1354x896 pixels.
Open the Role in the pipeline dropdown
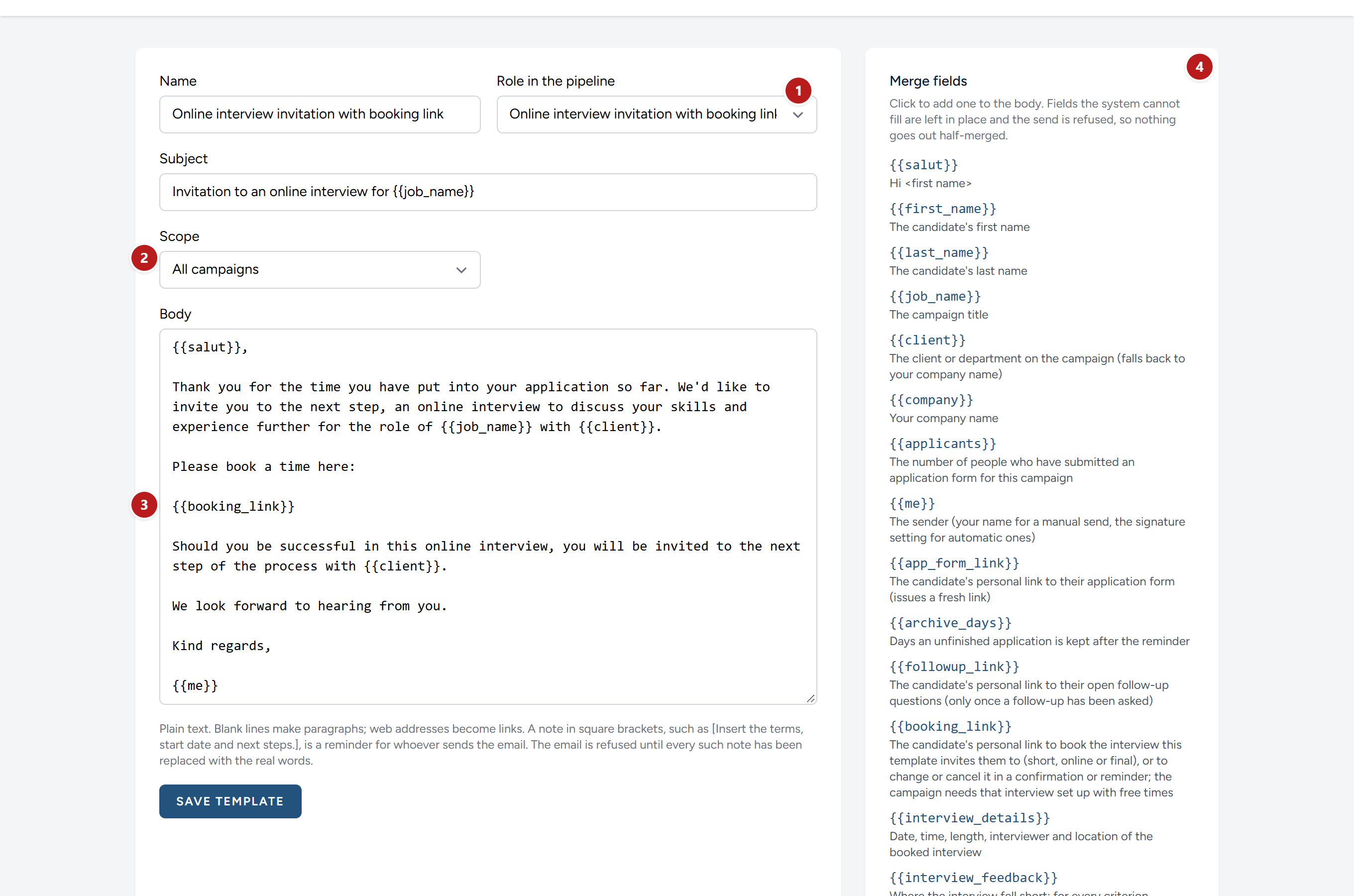click(x=657, y=114)
